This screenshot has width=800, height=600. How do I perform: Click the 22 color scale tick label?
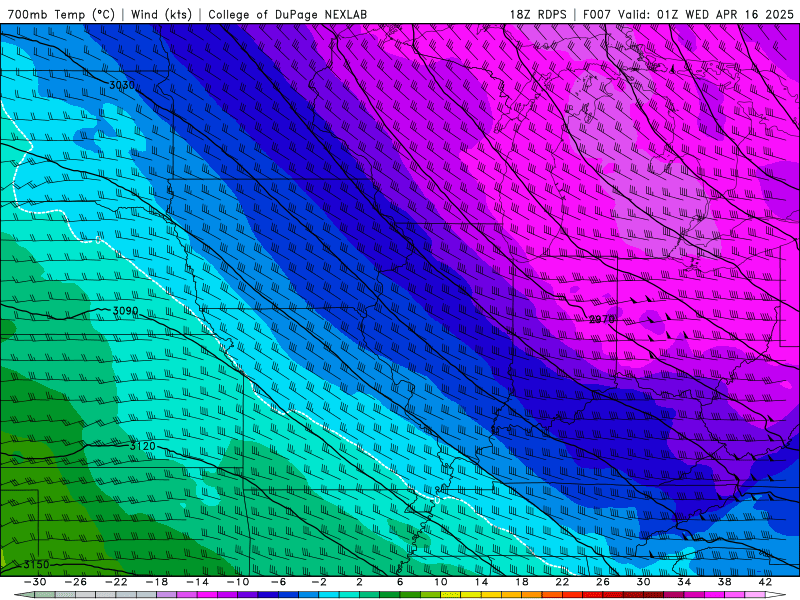562,582
